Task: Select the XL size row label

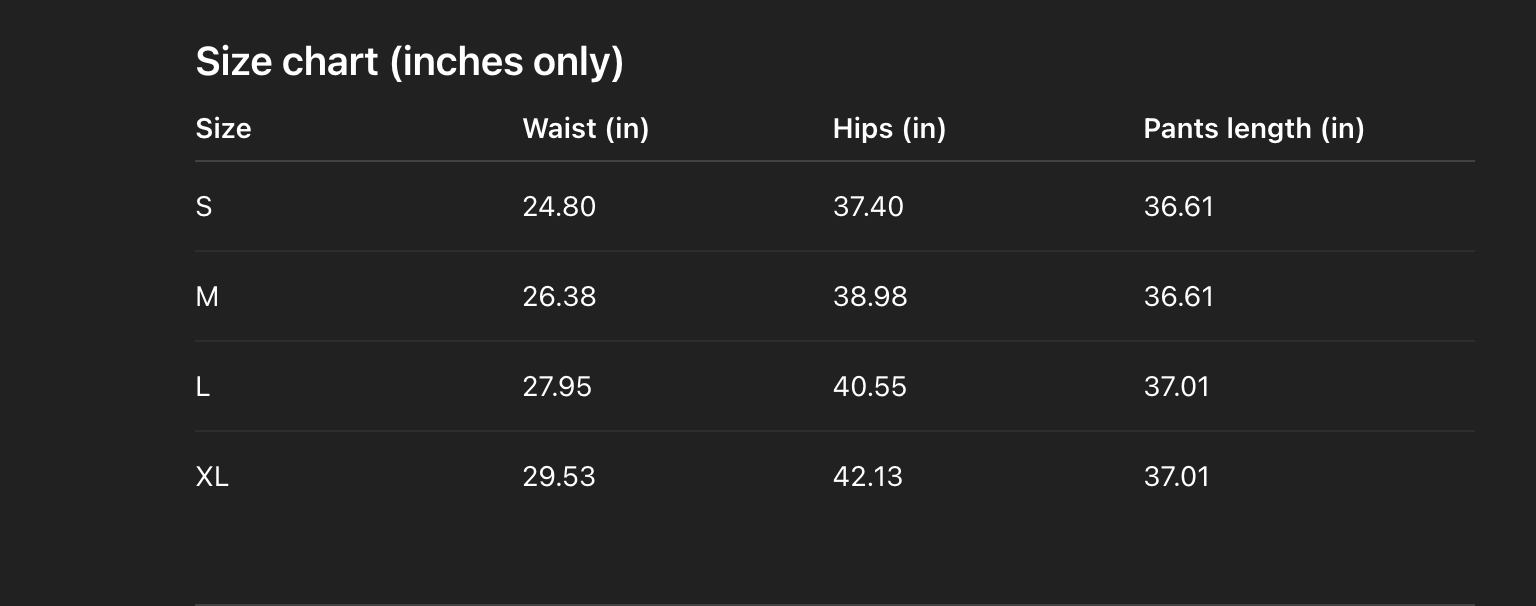Action: click(x=212, y=477)
